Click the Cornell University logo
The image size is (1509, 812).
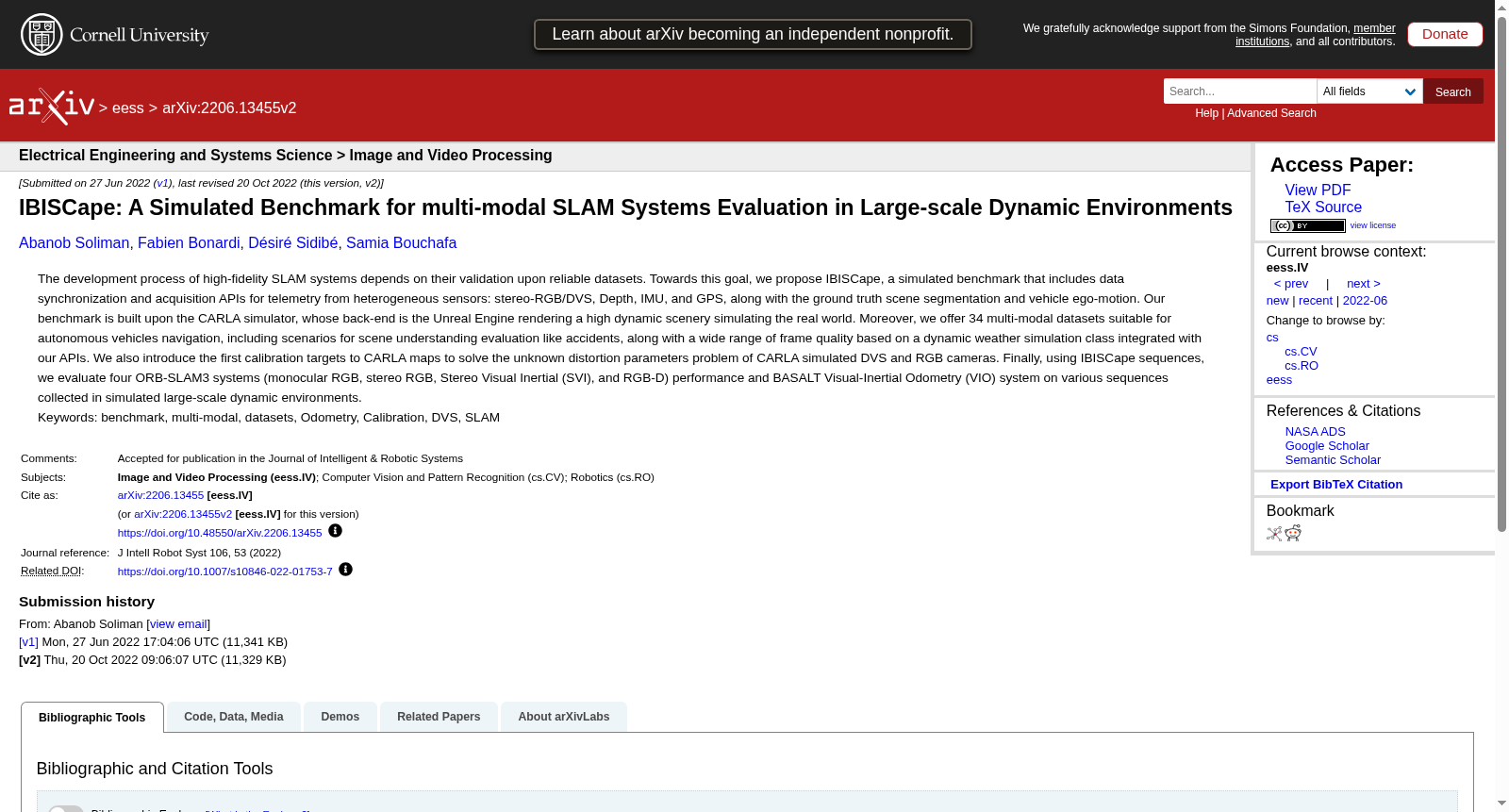point(115,35)
